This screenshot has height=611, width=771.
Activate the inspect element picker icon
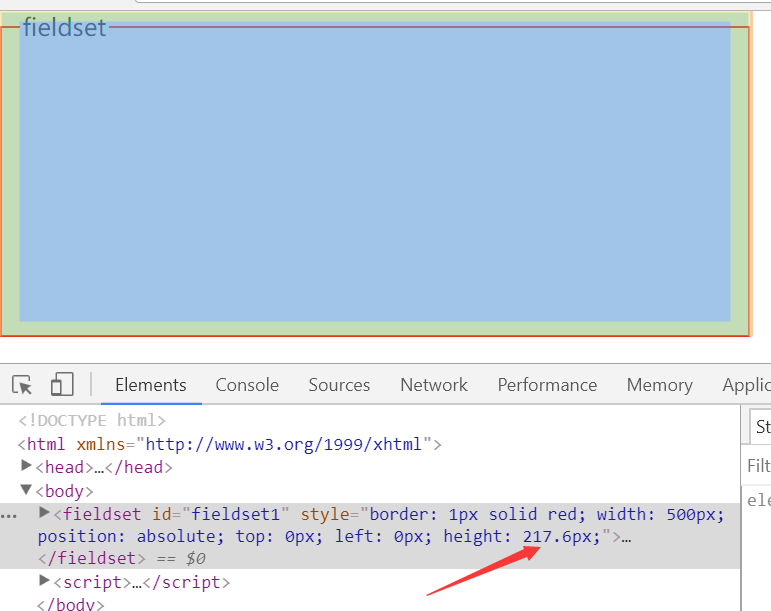pos(22,384)
